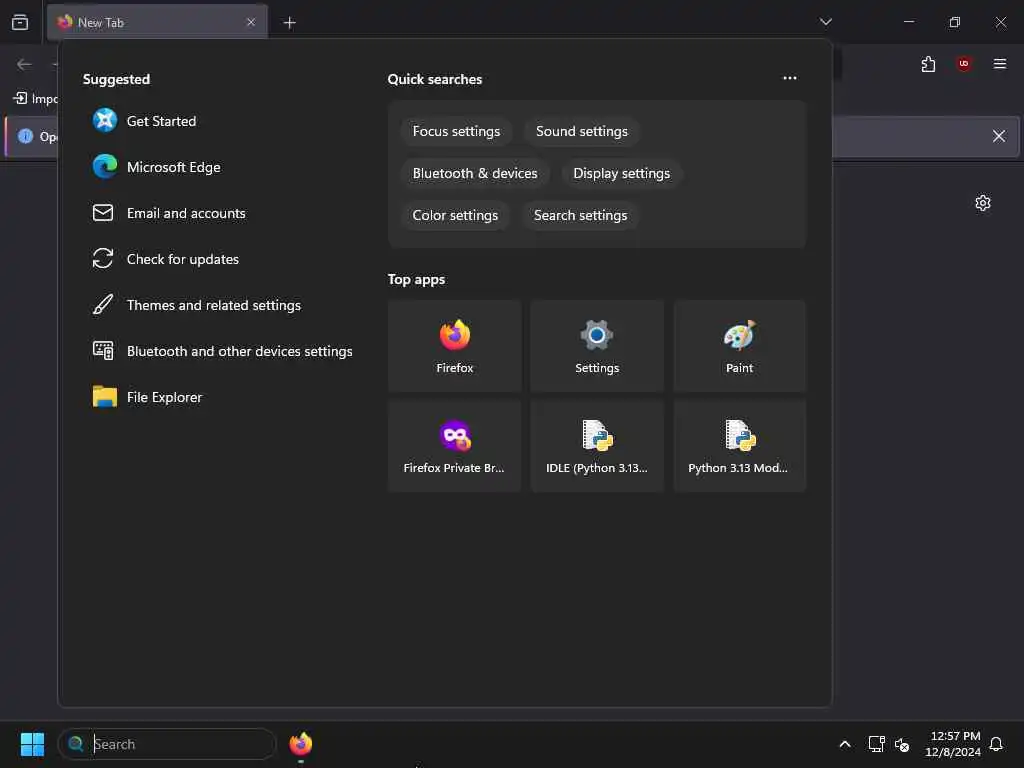
Task: Launch Microsoft Edge from Suggested
Action: [x=173, y=167]
